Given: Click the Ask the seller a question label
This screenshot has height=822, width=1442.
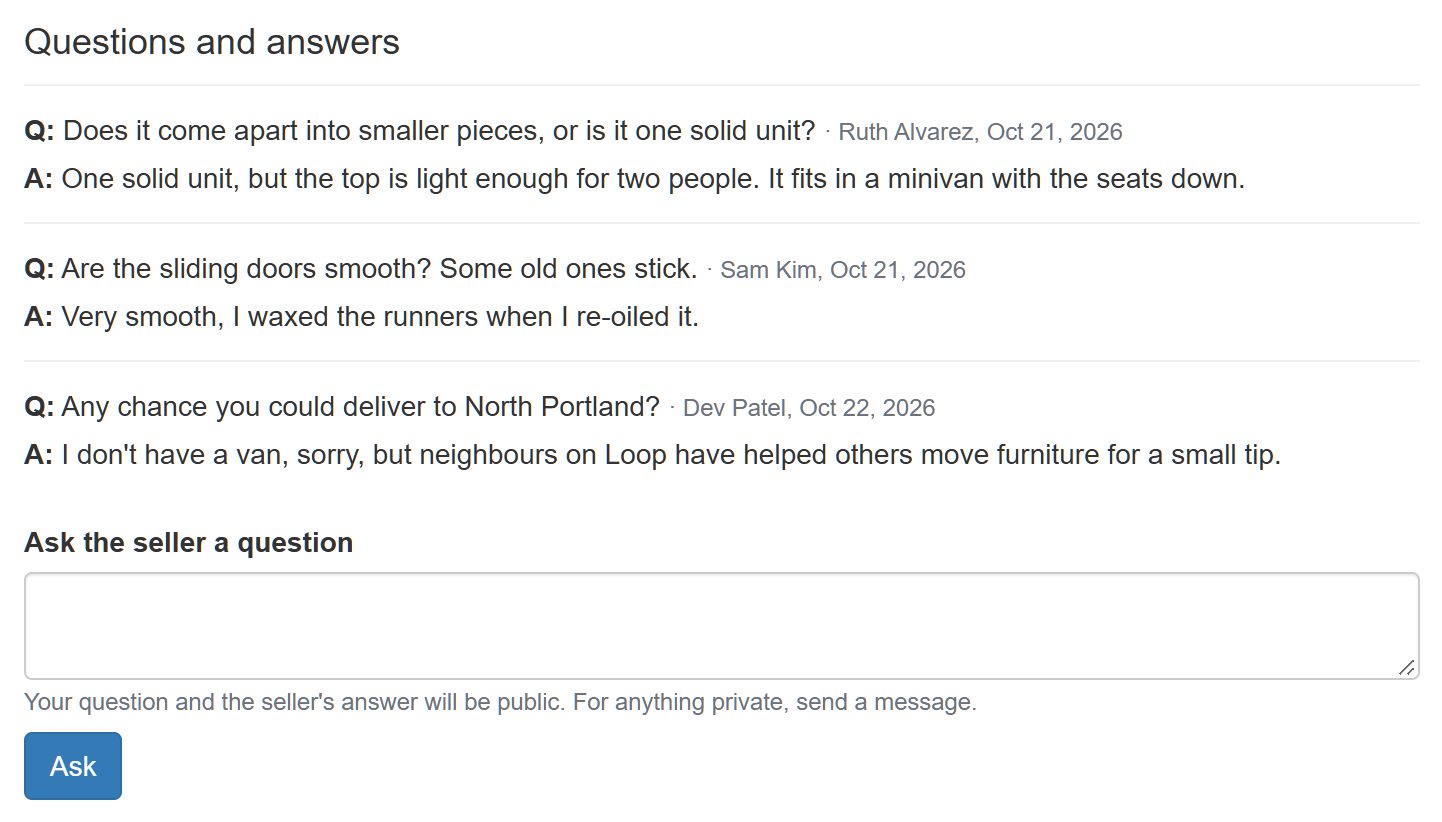Looking at the screenshot, I should [188, 542].
